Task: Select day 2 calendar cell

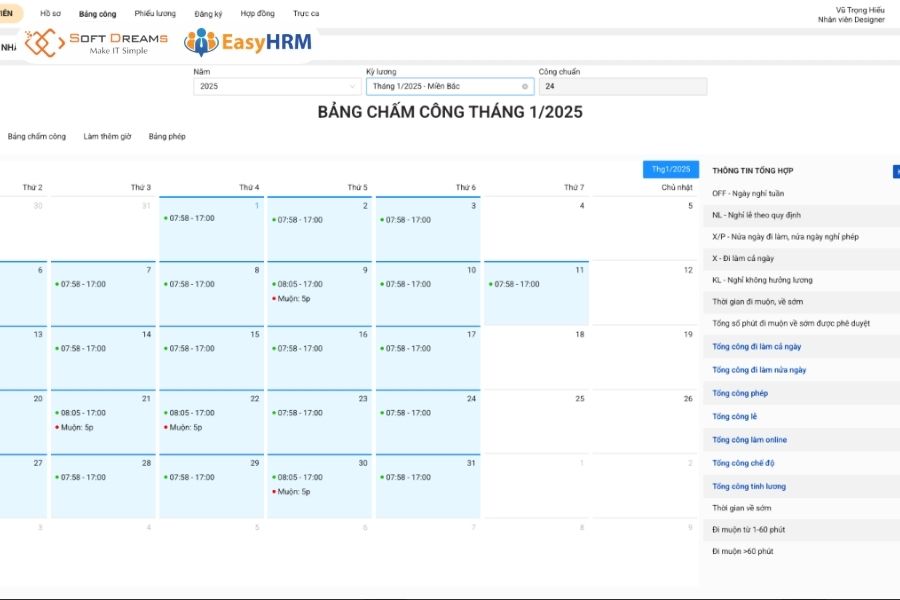Action: pyautogui.click(x=320, y=229)
